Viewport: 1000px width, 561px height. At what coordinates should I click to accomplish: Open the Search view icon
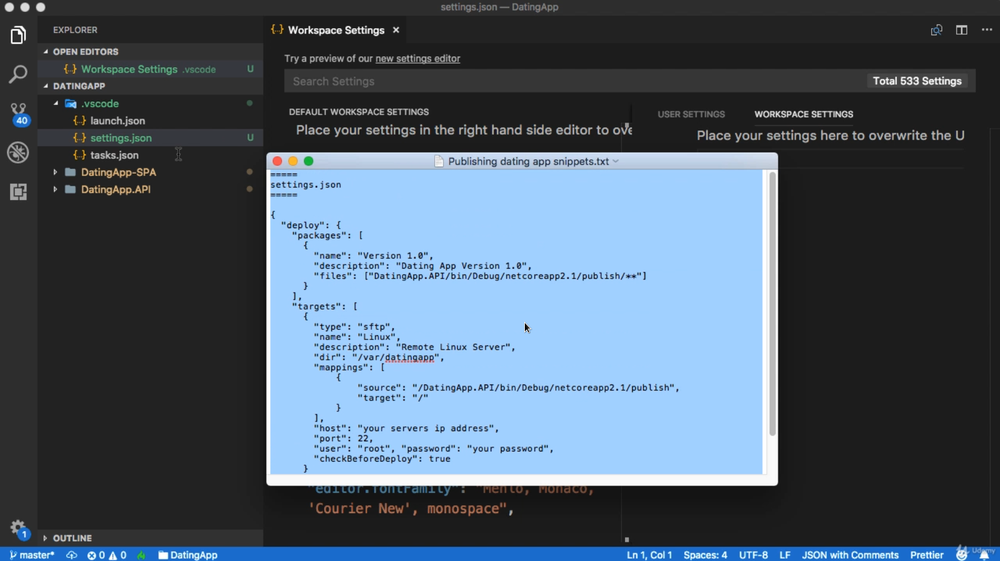[x=18, y=74]
